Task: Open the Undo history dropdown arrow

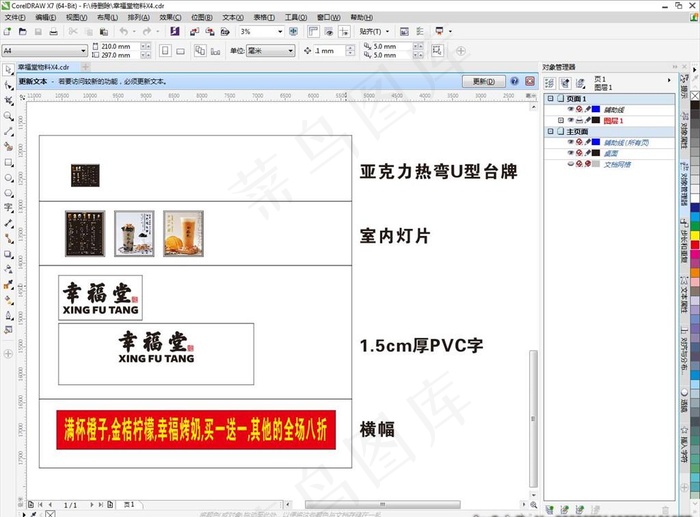Action: [133, 32]
